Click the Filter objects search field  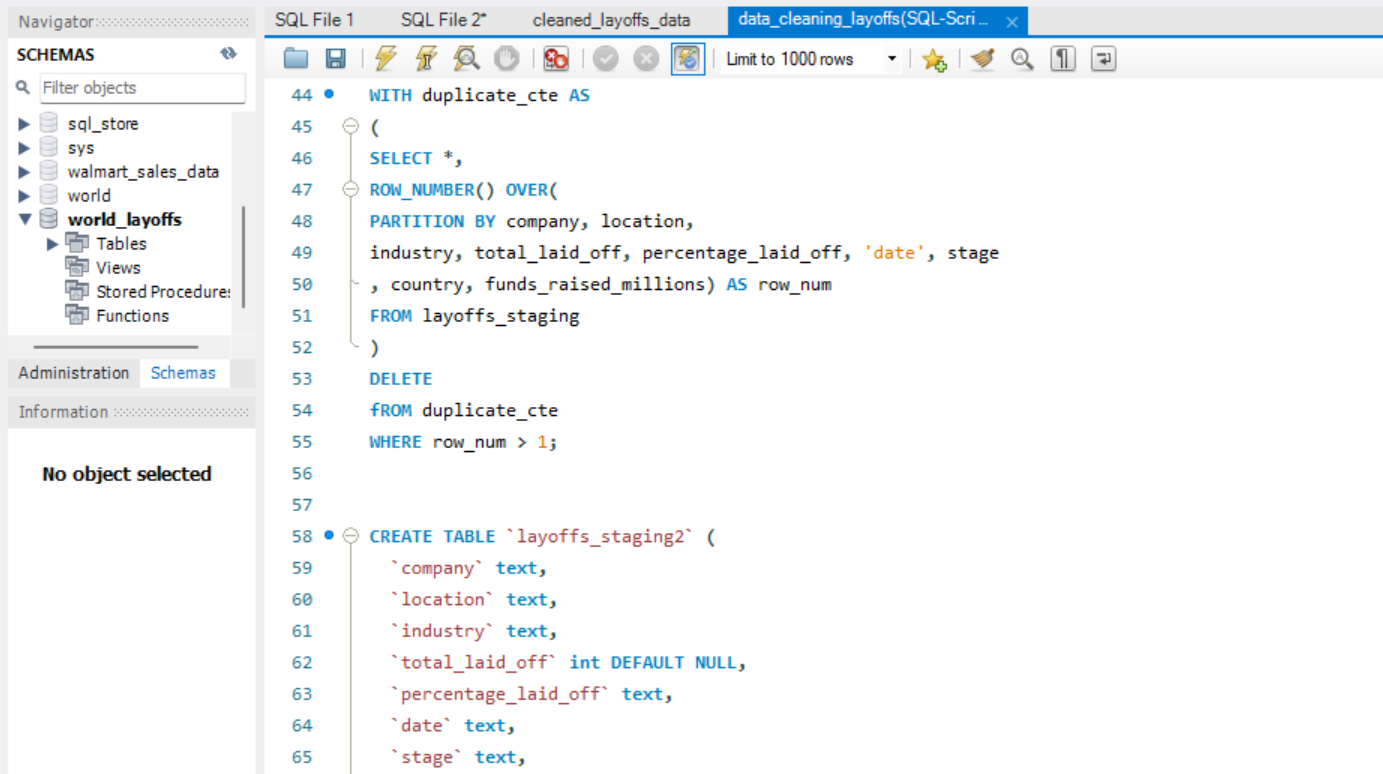pos(142,88)
